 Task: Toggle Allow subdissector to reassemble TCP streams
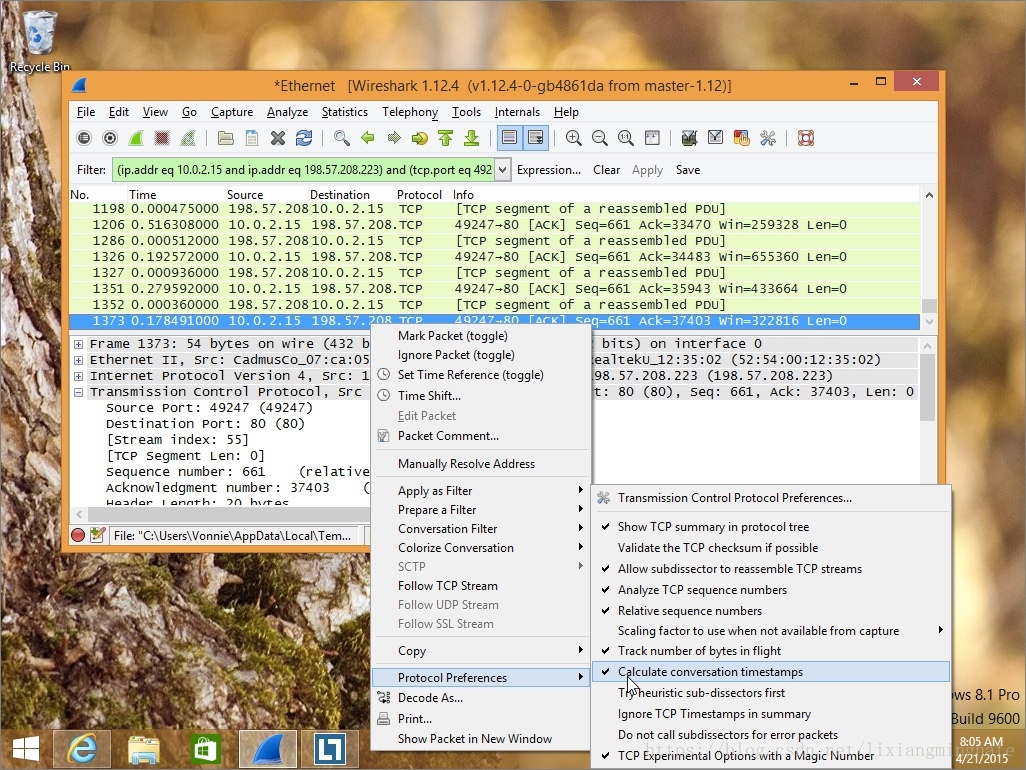771,569
